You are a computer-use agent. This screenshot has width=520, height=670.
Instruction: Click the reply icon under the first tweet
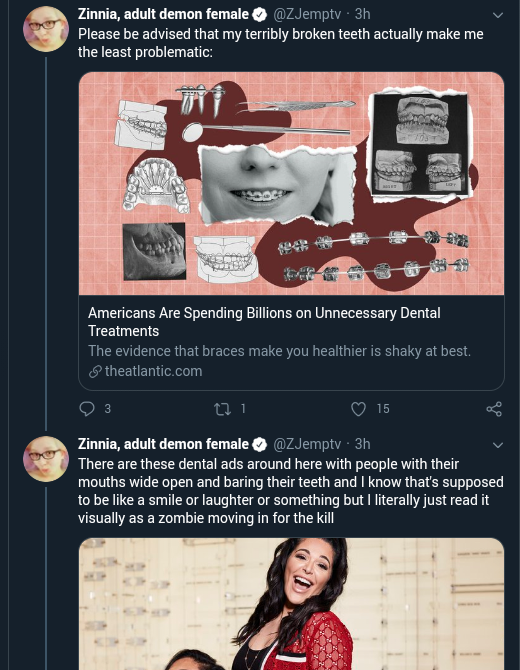pyautogui.click(x=87, y=409)
